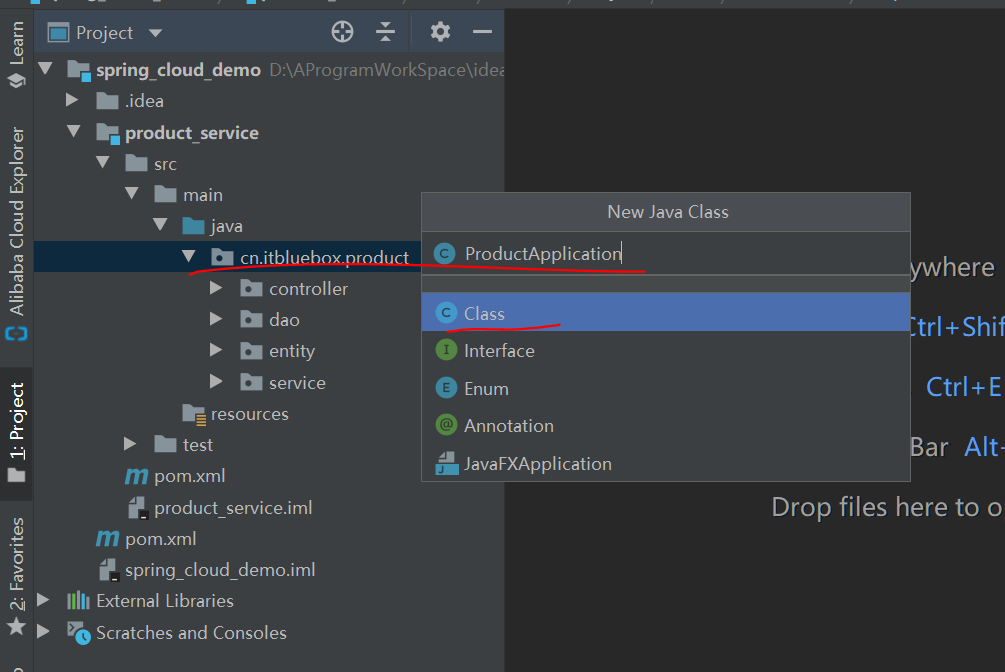This screenshot has width=1005, height=672.
Task: Expand External Libraries node
Action: pos(43,600)
